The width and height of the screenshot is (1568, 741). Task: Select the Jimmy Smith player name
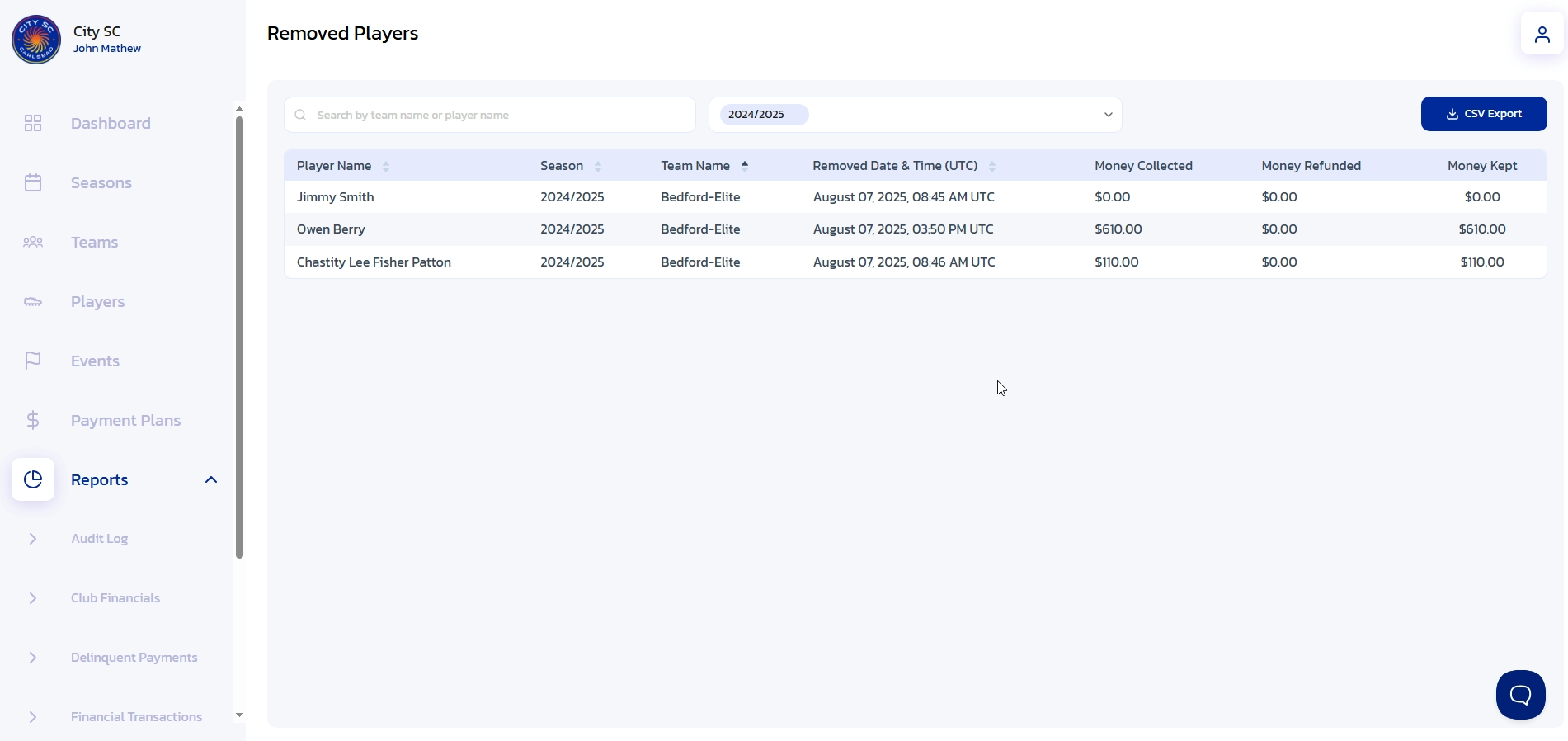pos(335,197)
